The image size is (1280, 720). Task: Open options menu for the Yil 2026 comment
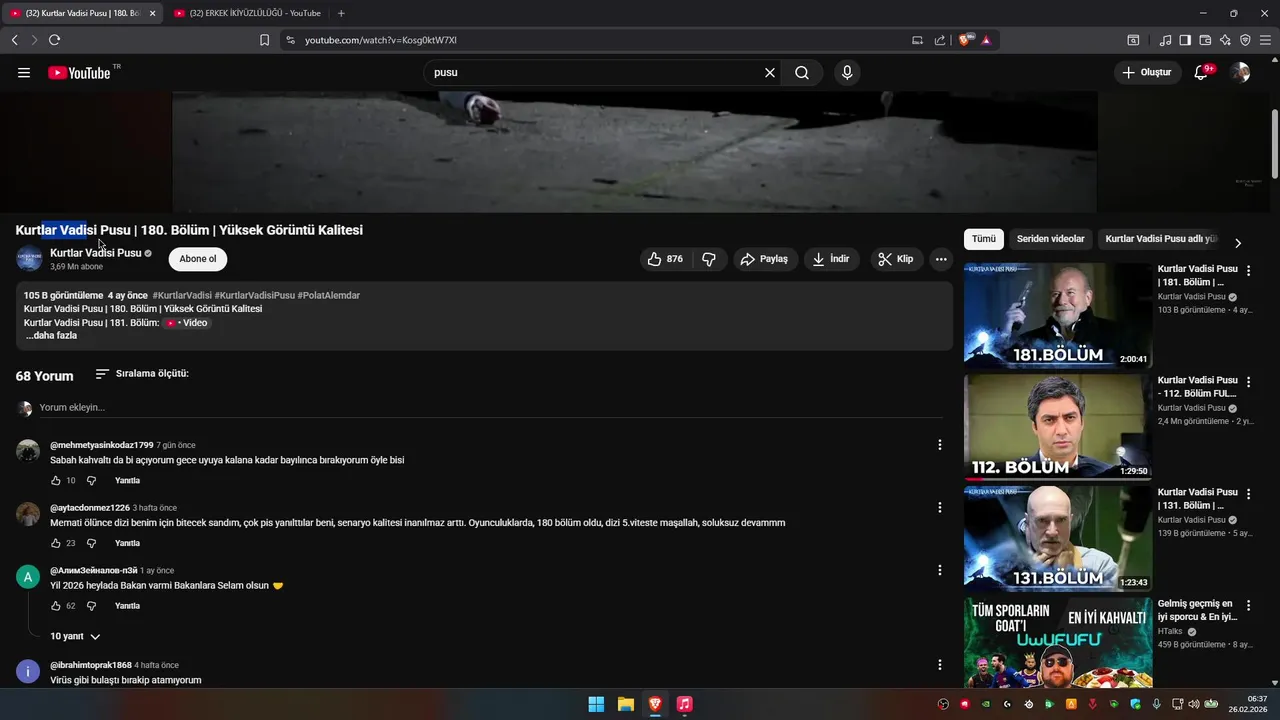(939, 570)
